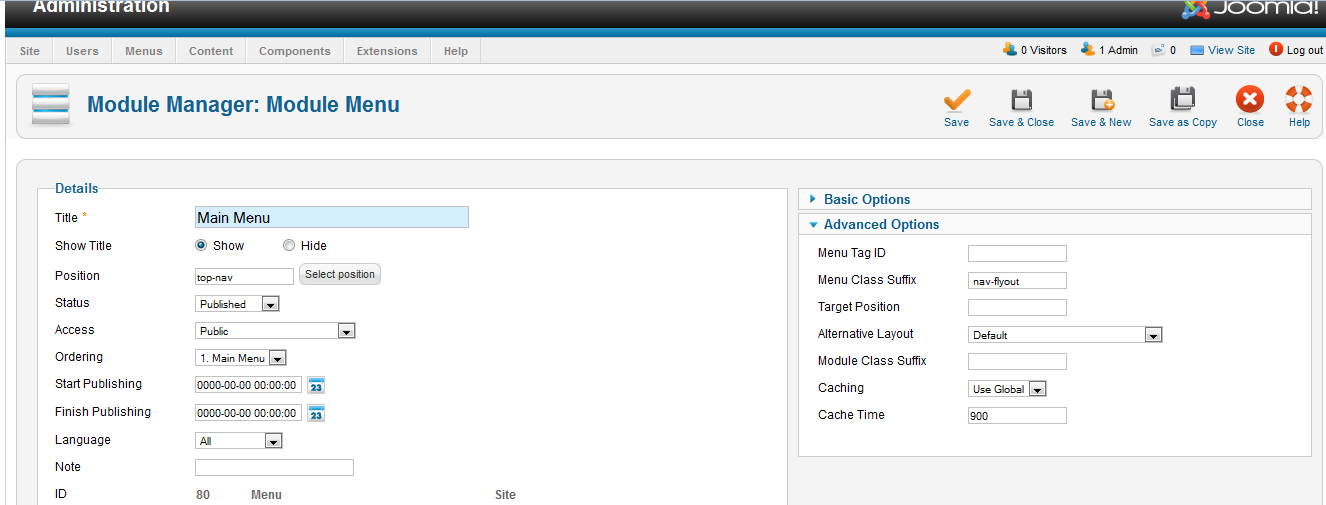Expand the Basic Options panel

(x=866, y=199)
